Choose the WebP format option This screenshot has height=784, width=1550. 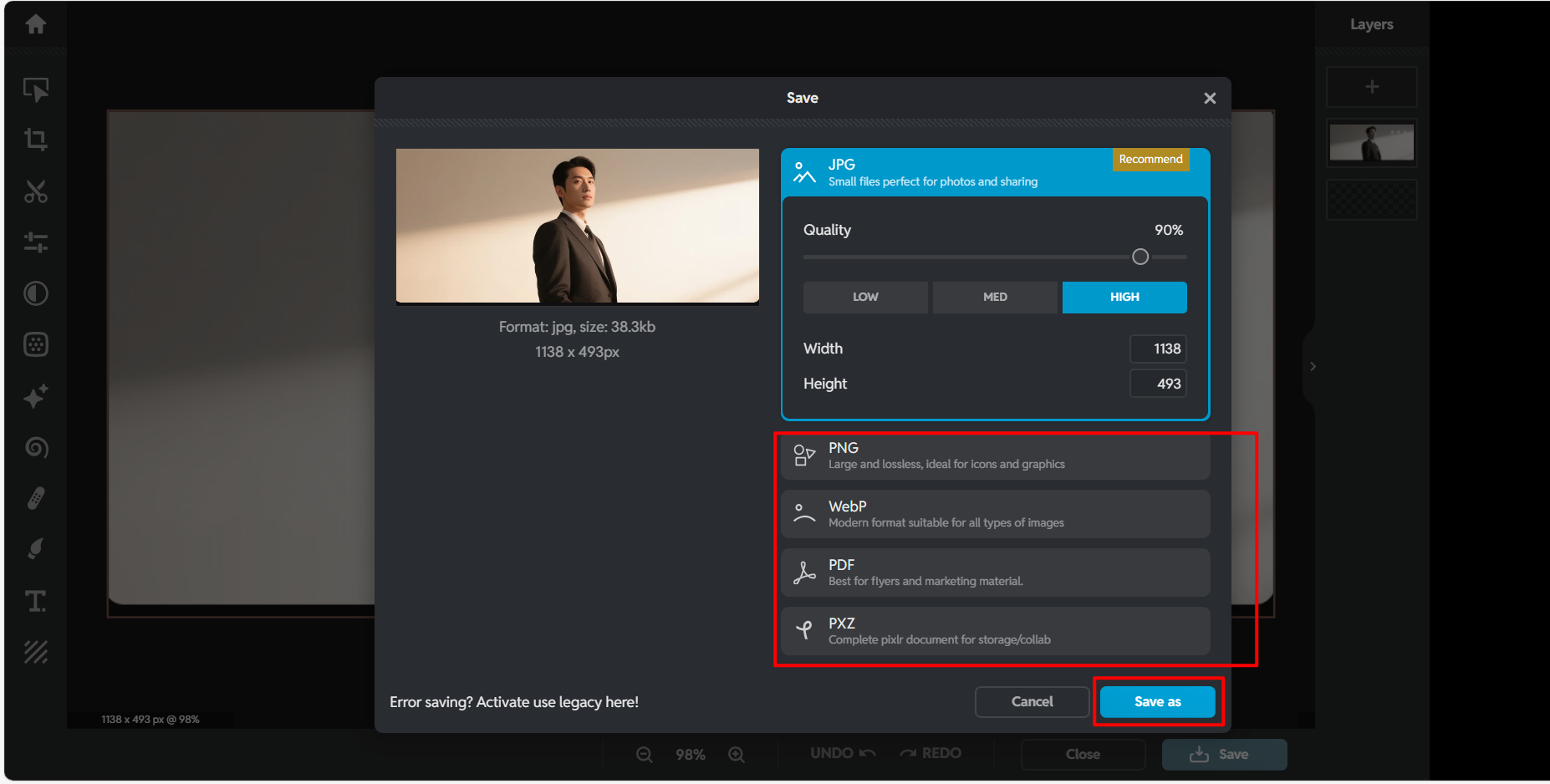(995, 514)
